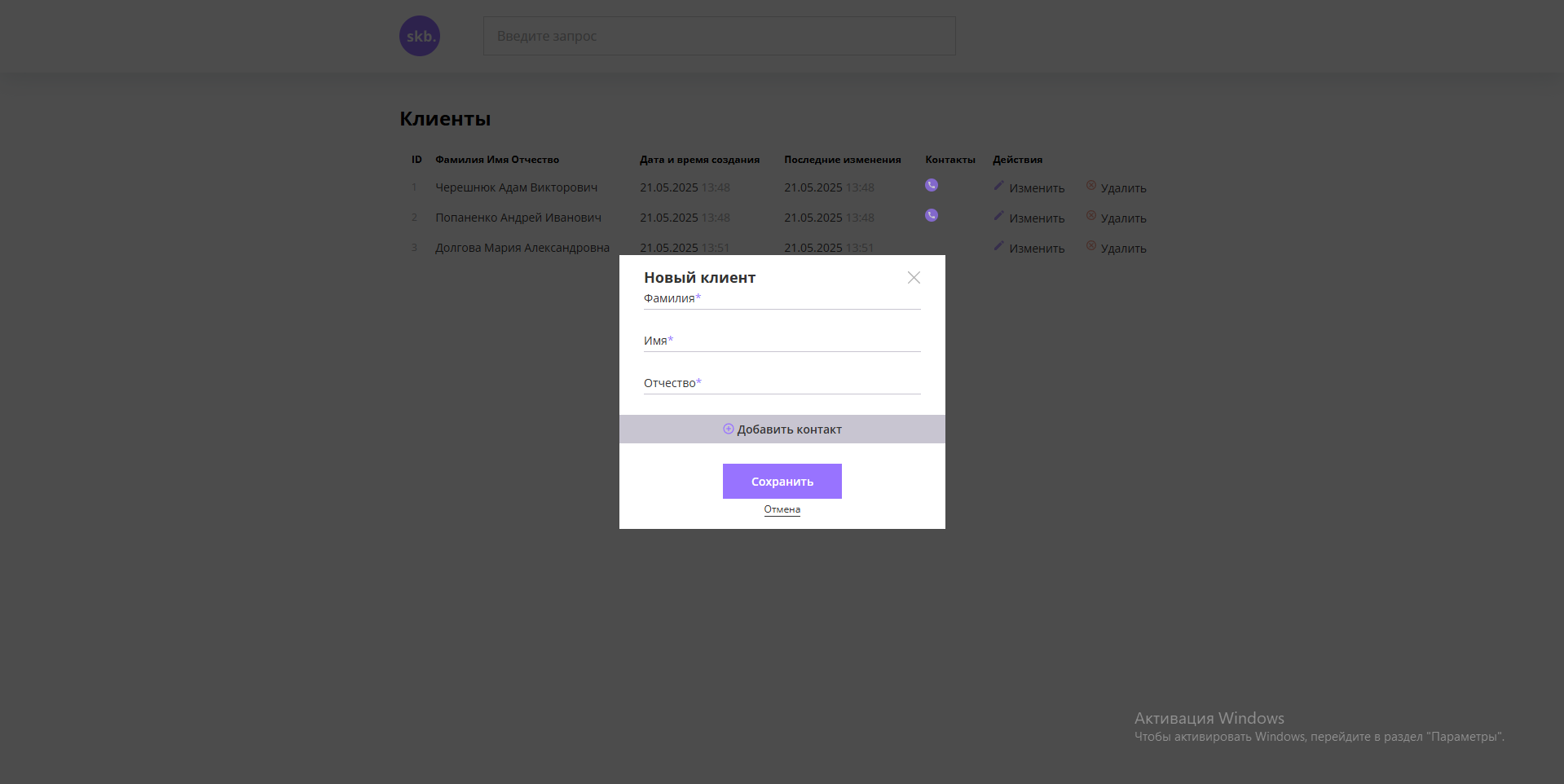Click the skb logo icon
Image resolution: width=1564 pixels, height=784 pixels.
(x=420, y=36)
